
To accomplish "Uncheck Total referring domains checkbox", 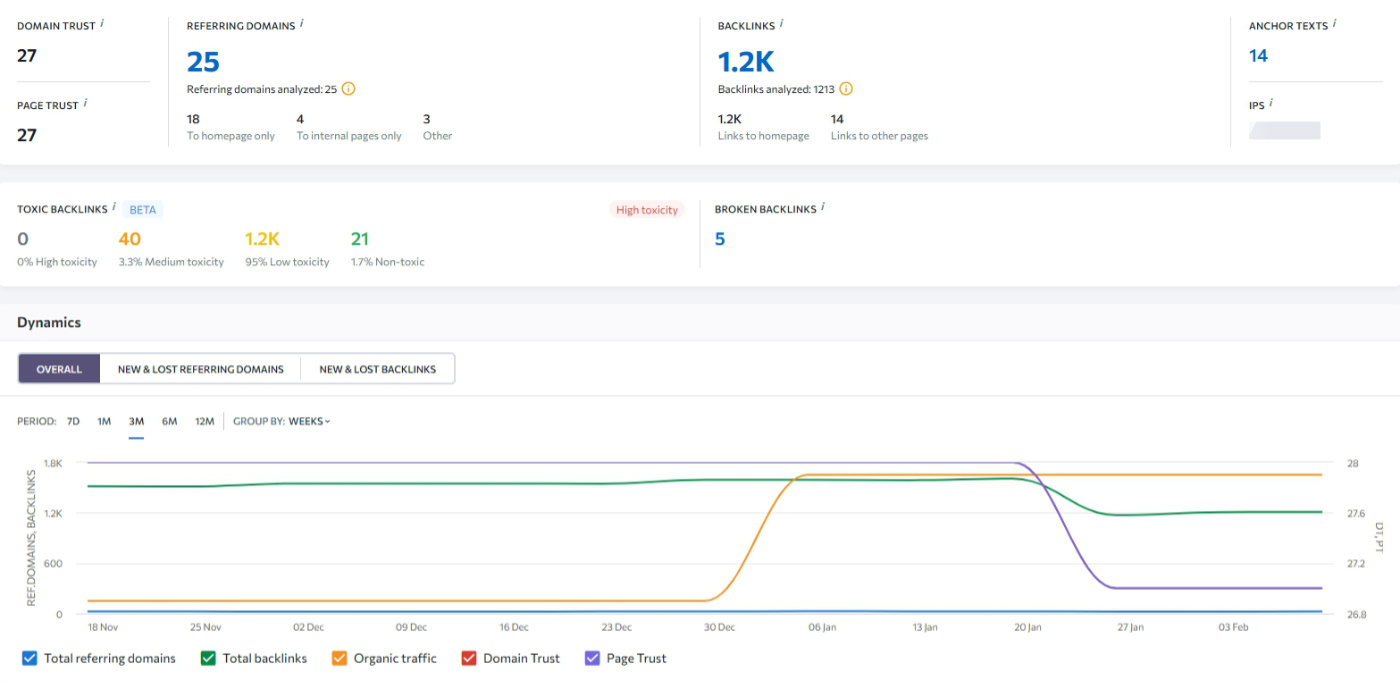I will coord(29,658).
